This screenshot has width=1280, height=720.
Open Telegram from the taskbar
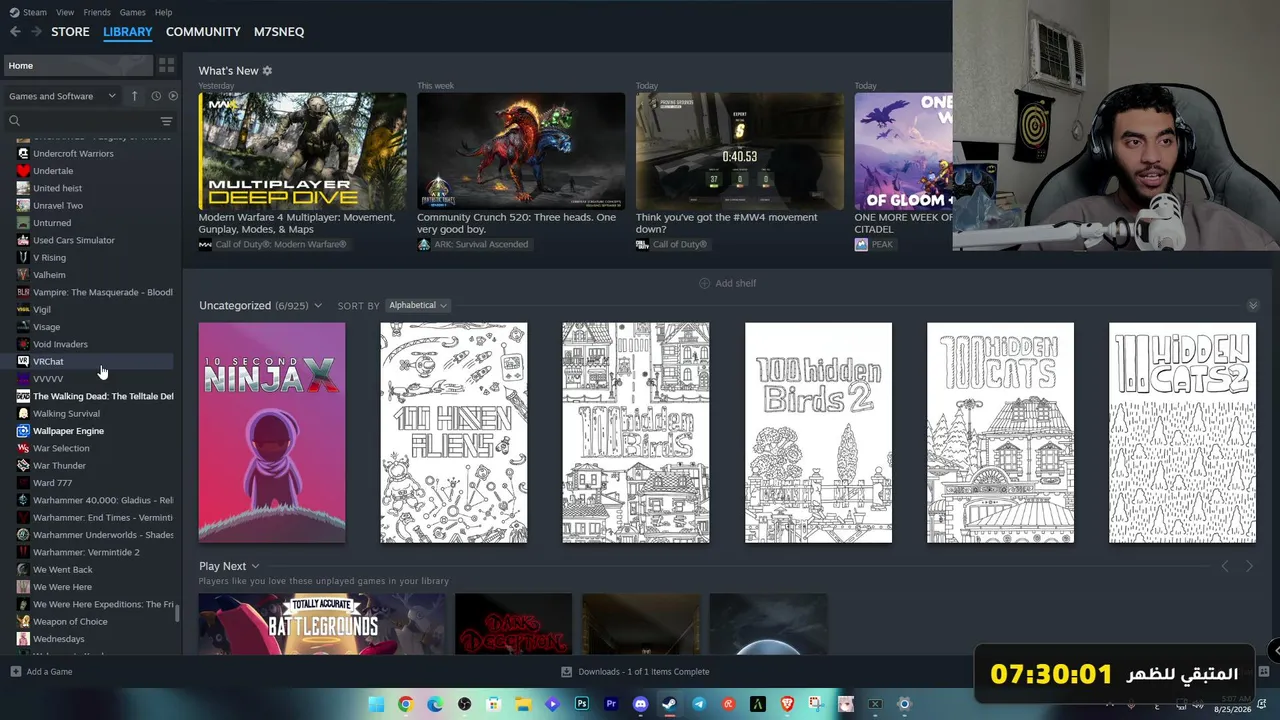[699, 704]
